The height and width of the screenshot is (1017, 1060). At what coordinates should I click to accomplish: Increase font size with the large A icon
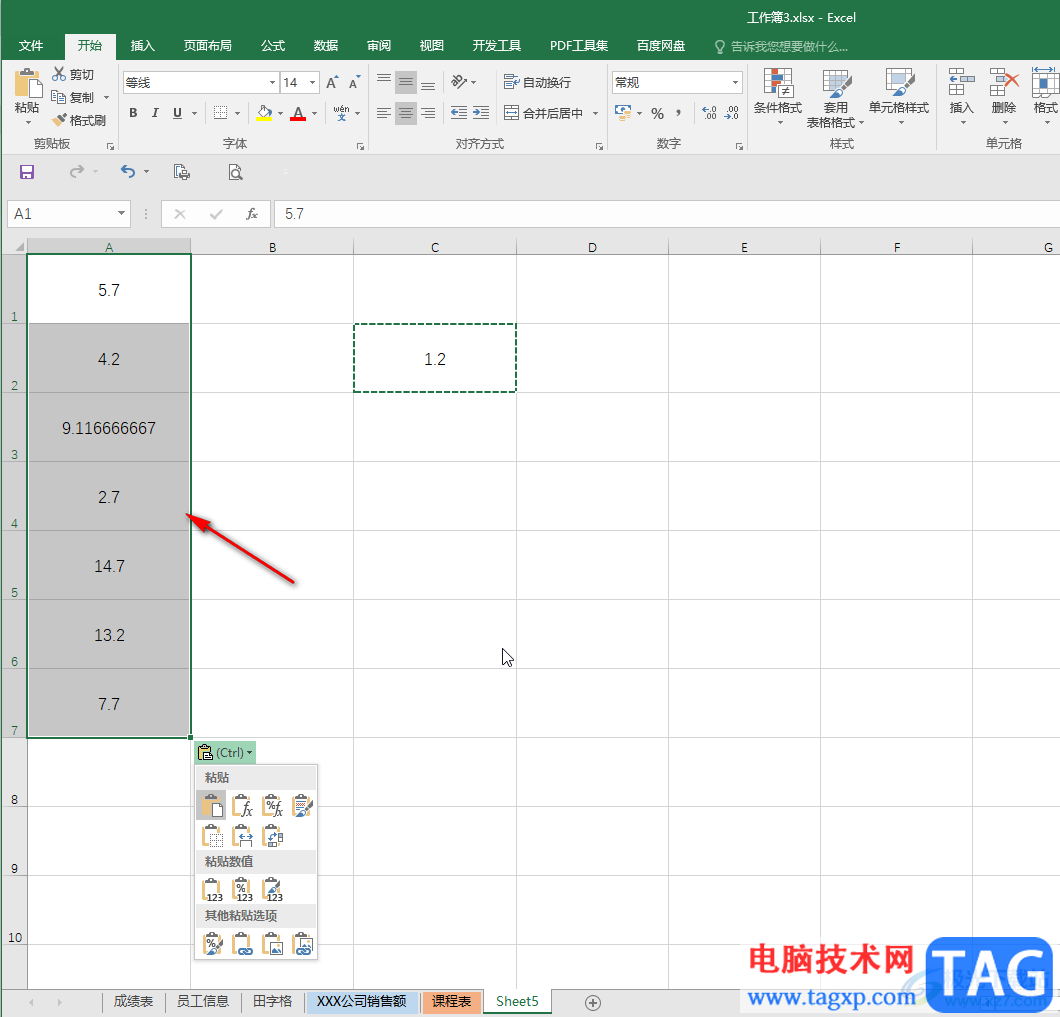(332, 82)
